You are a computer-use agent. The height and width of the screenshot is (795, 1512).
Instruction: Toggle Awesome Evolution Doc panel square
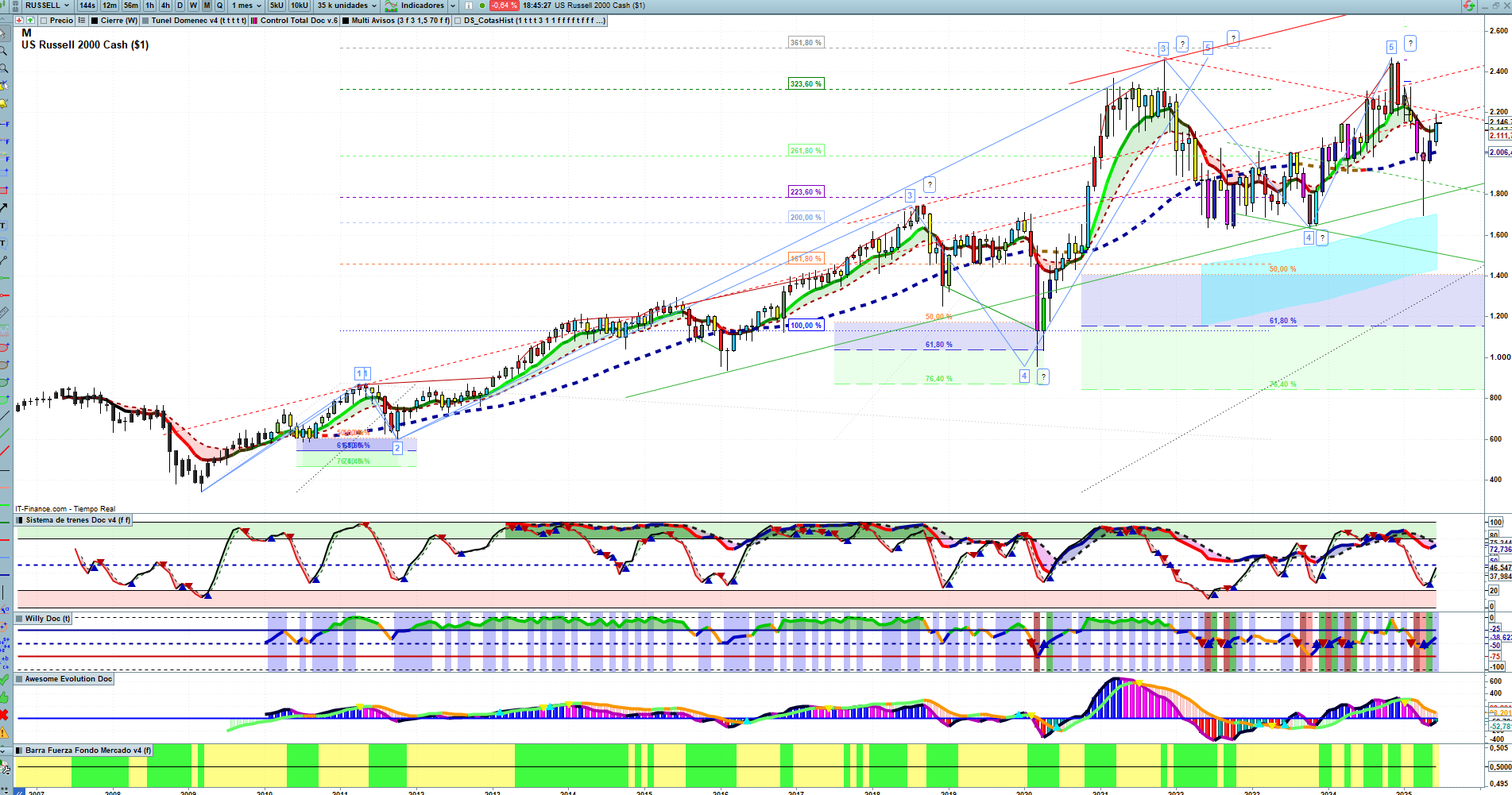pos(19,679)
